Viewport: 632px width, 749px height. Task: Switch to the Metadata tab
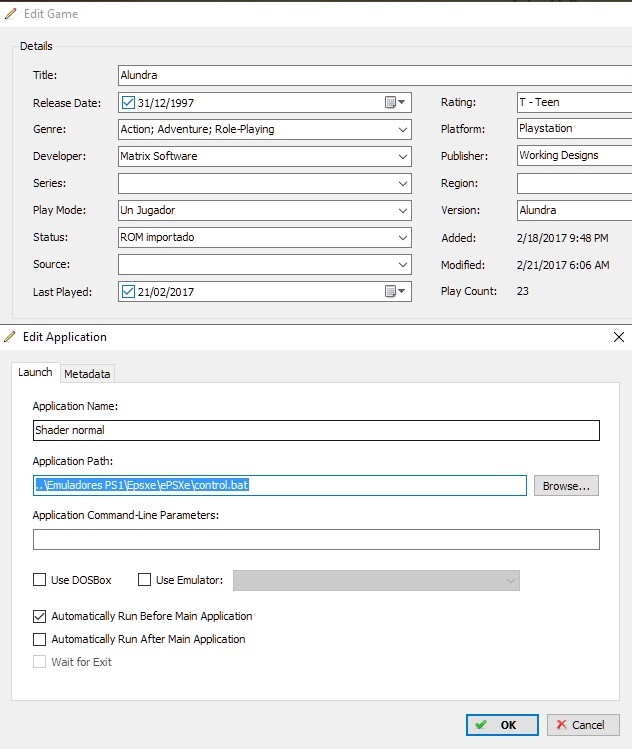click(x=87, y=373)
